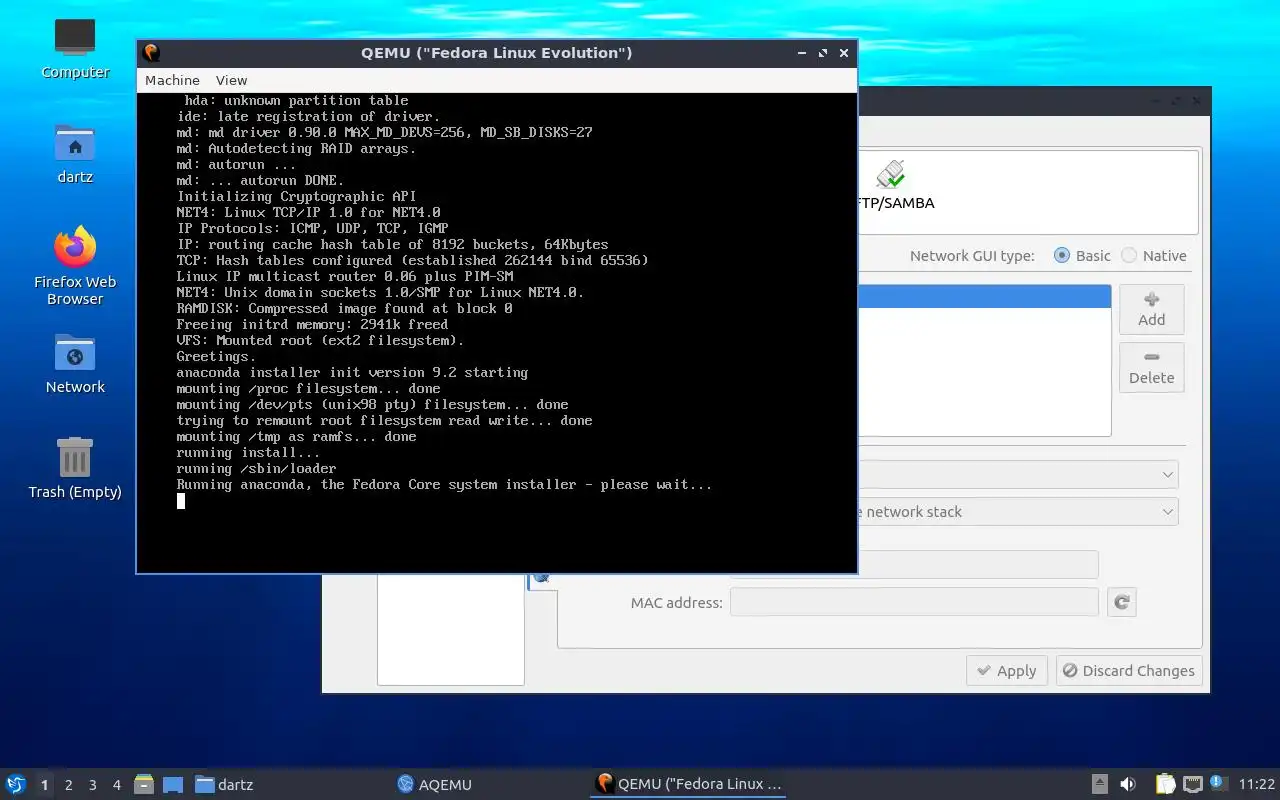The image size is (1280, 800).
Task: Click "Greetings." line in QEMU console
Action: (x=216, y=356)
